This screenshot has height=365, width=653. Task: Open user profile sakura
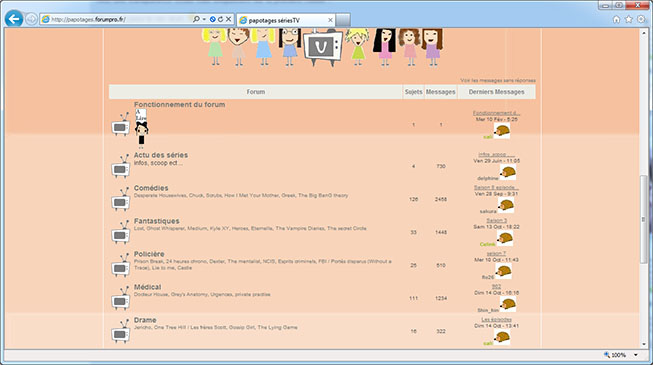488,211
